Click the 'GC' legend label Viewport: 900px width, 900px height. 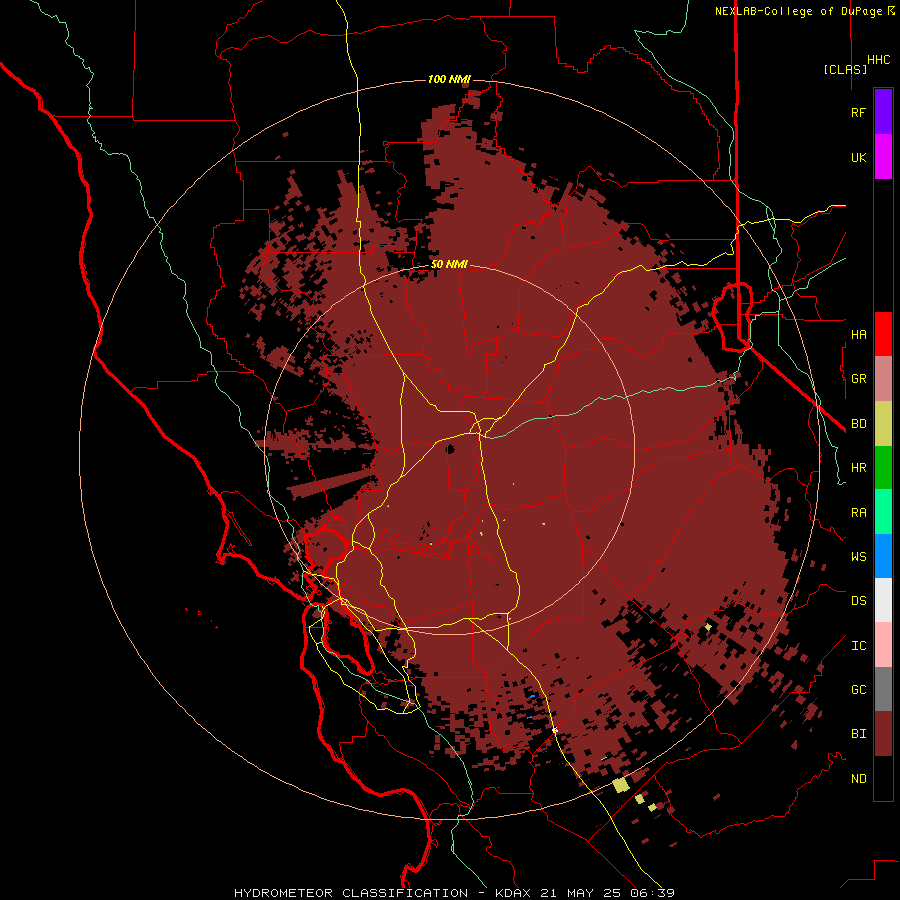tap(858, 690)
